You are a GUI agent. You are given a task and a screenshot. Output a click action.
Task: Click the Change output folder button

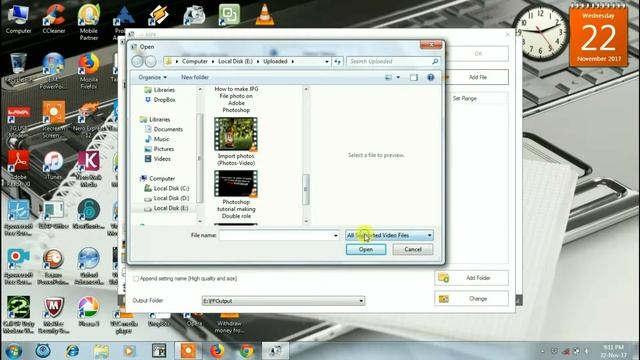click(471, 299)
